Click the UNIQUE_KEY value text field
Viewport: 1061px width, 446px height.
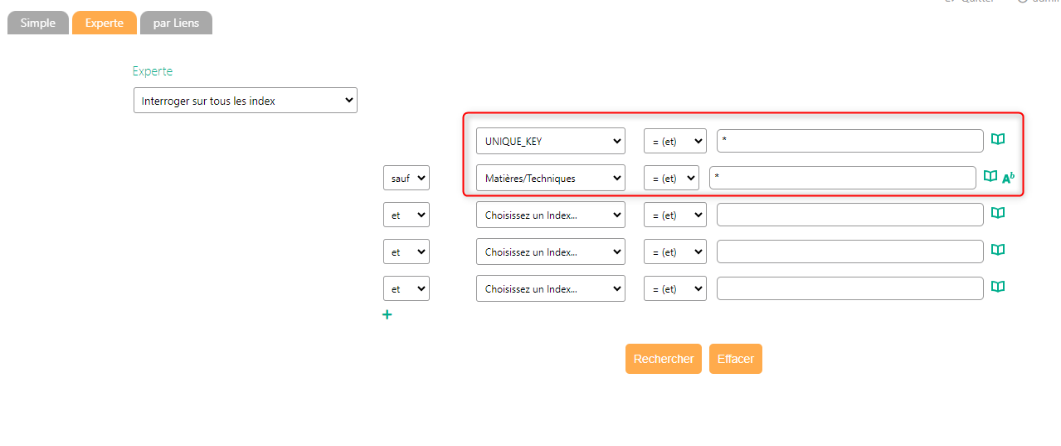[x=850, y=141]
